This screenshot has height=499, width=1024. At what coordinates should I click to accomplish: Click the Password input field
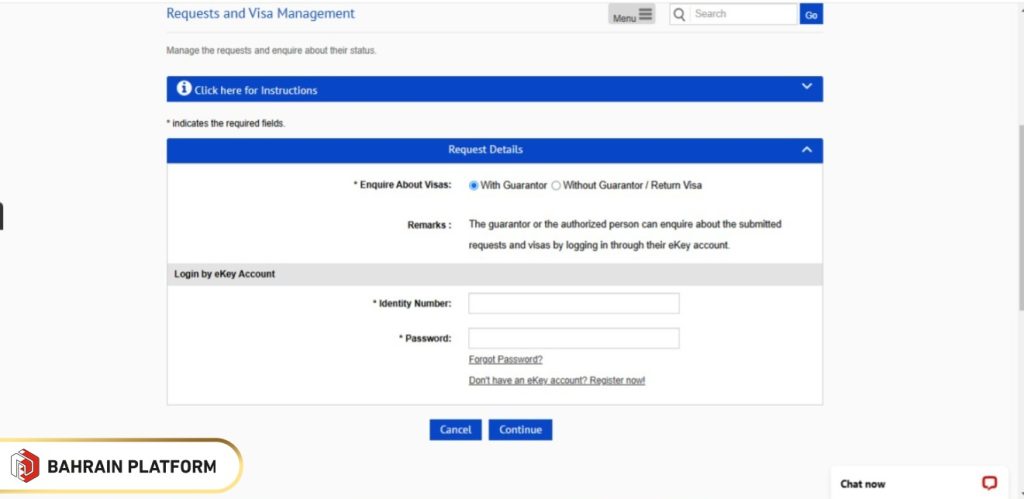[574, 338]
